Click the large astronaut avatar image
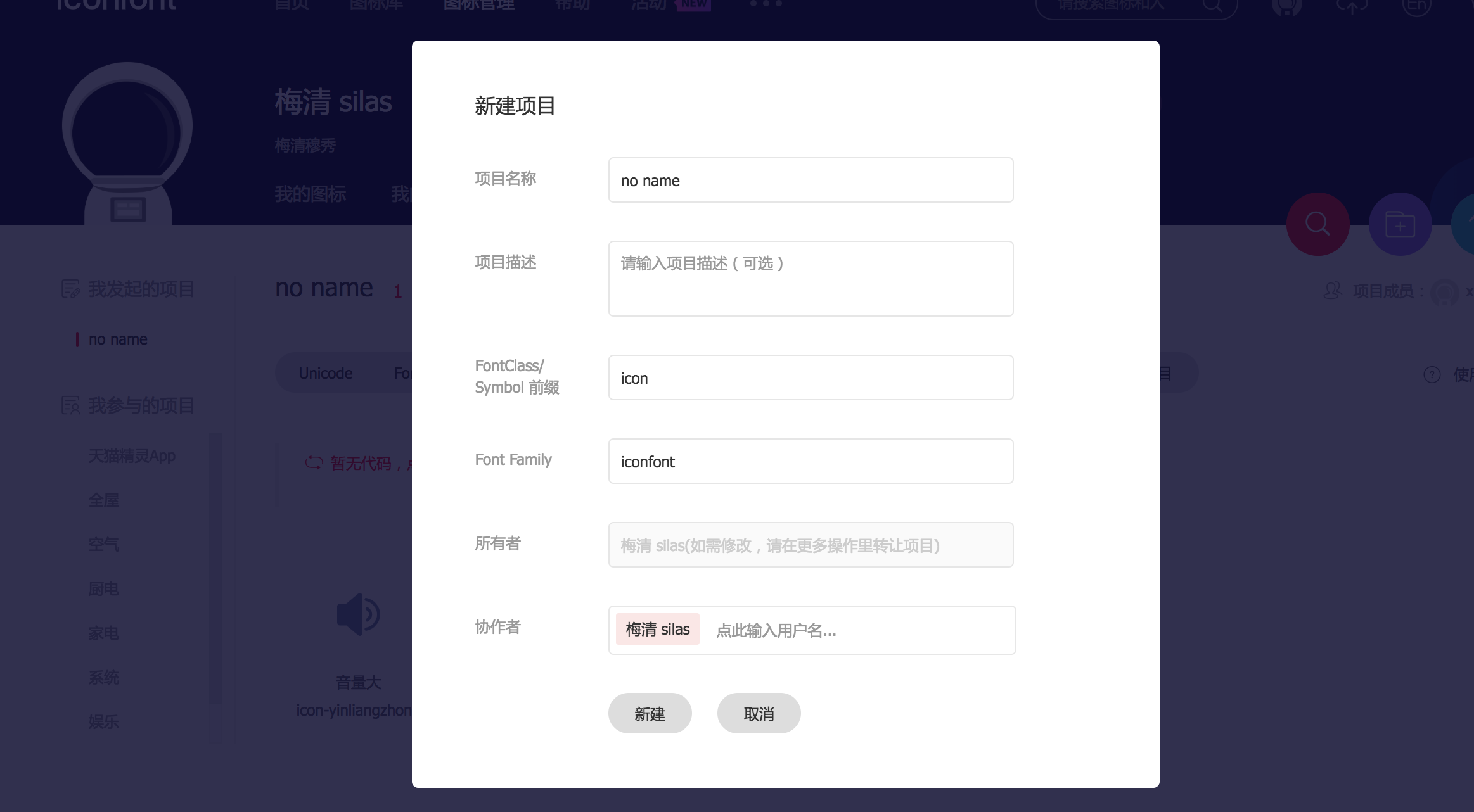This screenshot has height=812, width=1474. [x=127, y=144]
